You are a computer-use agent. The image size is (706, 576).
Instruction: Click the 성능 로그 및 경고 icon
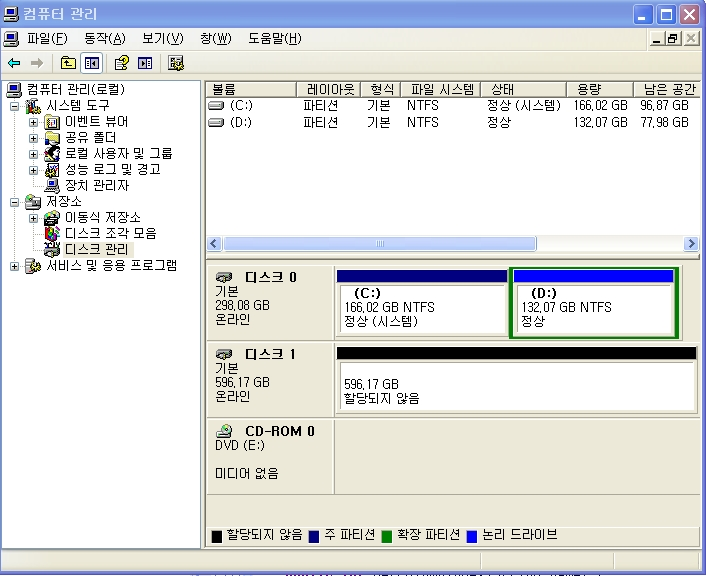[x=52, y=170]
